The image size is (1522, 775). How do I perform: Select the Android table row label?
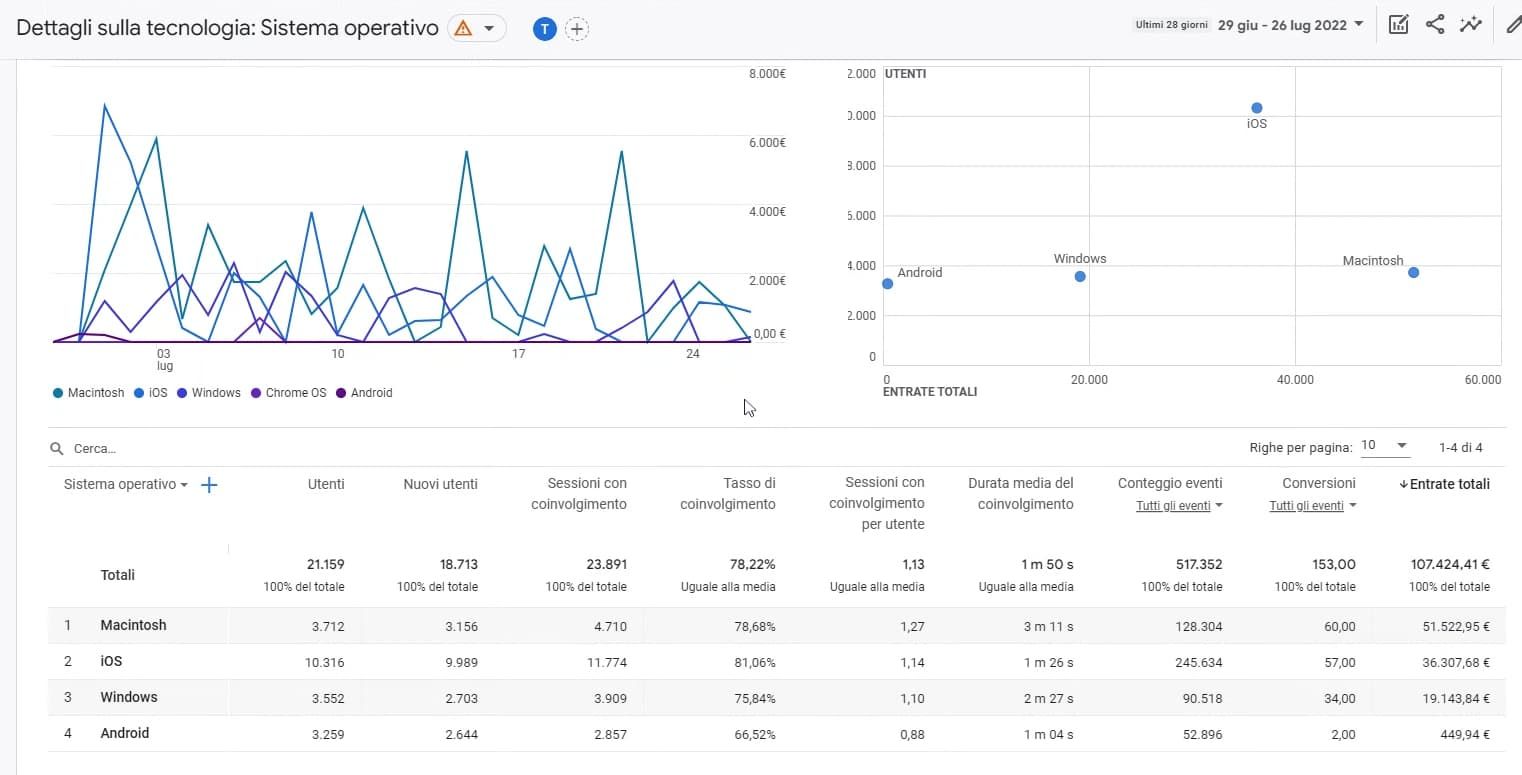(125, 733)
